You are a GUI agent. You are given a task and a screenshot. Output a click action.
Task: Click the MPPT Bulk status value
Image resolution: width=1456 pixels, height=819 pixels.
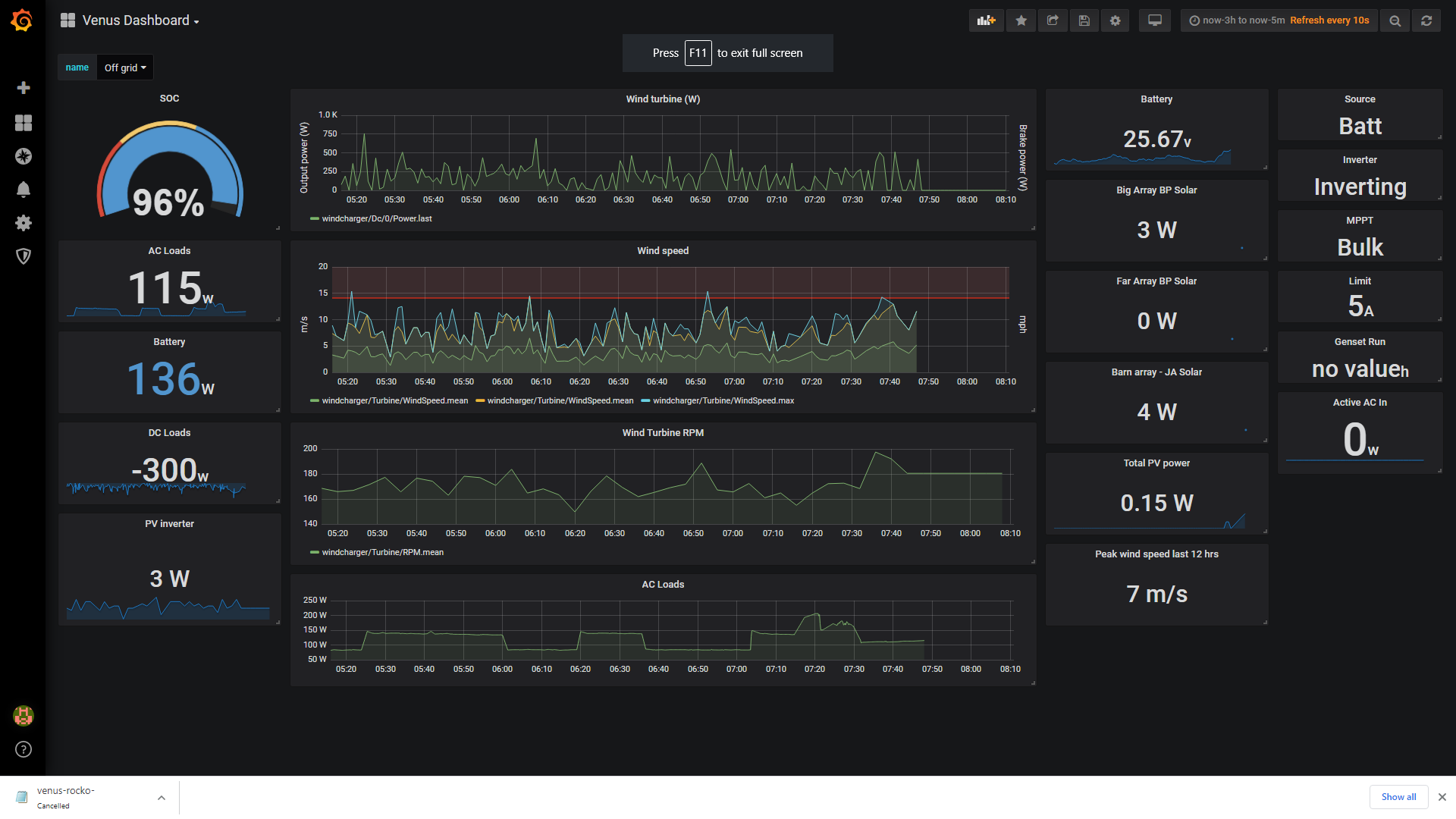[x=1360, y=247]
